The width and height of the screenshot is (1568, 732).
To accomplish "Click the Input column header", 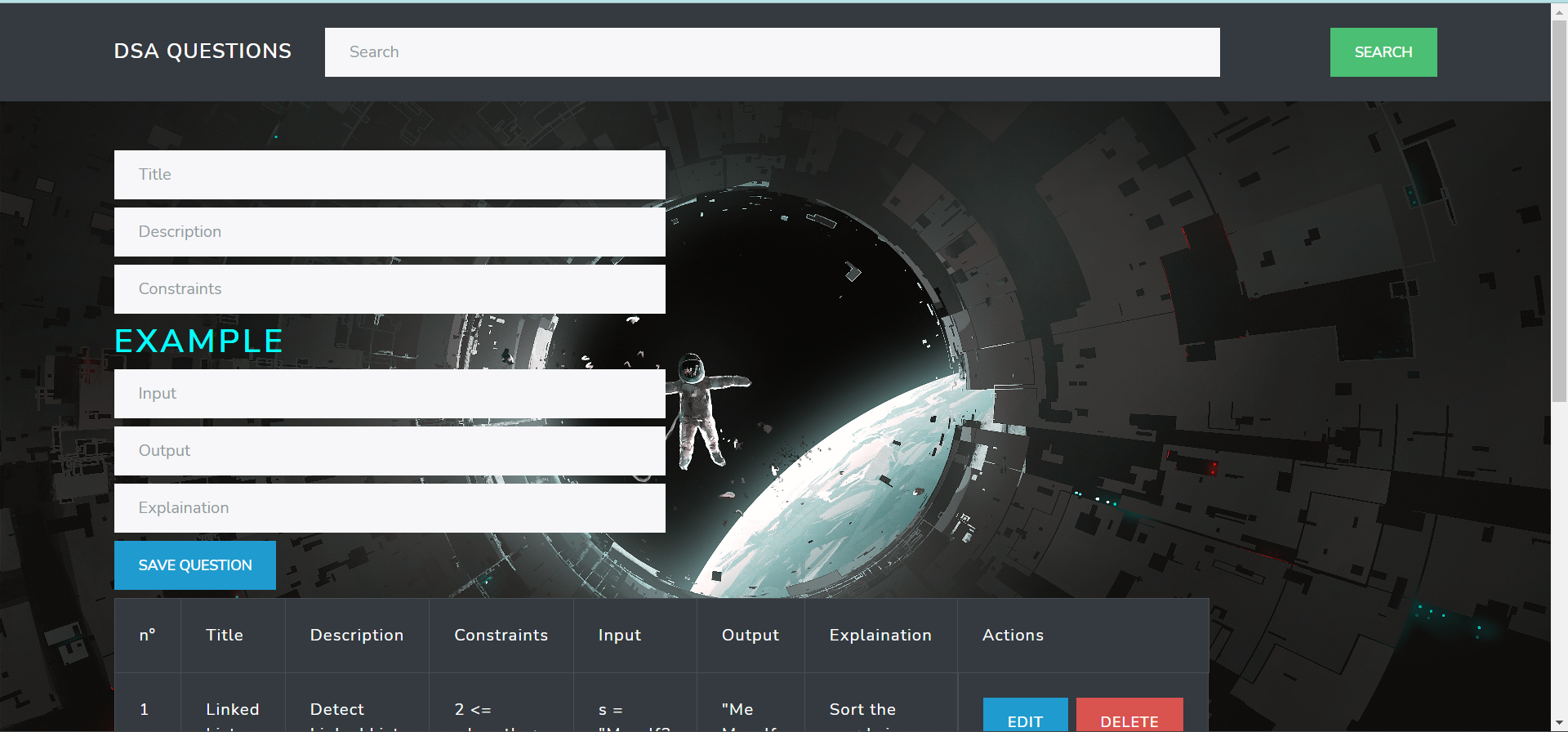I will tap(635, 636).
